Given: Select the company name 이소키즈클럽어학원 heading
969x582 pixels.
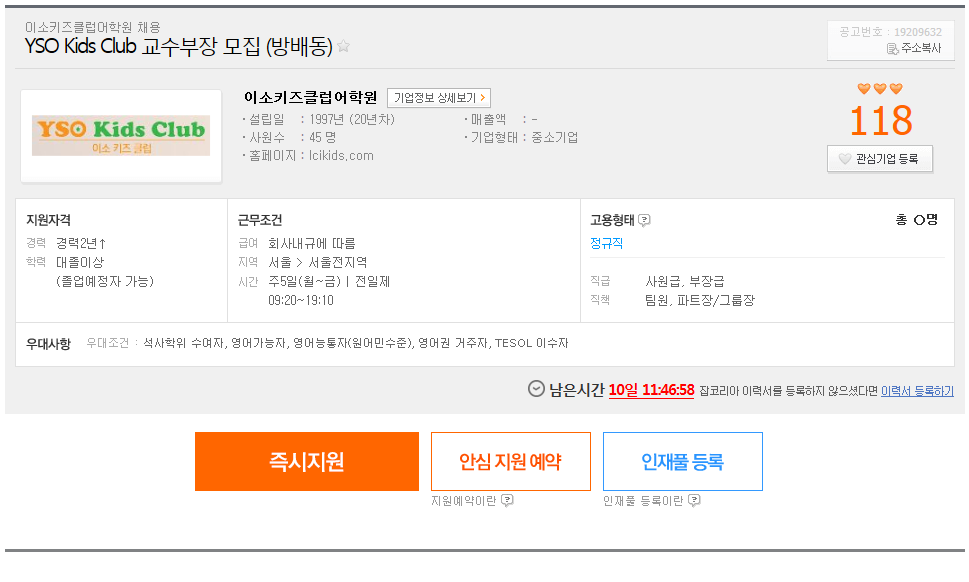Looking at the screenshot, I should [x=310, y=98].
